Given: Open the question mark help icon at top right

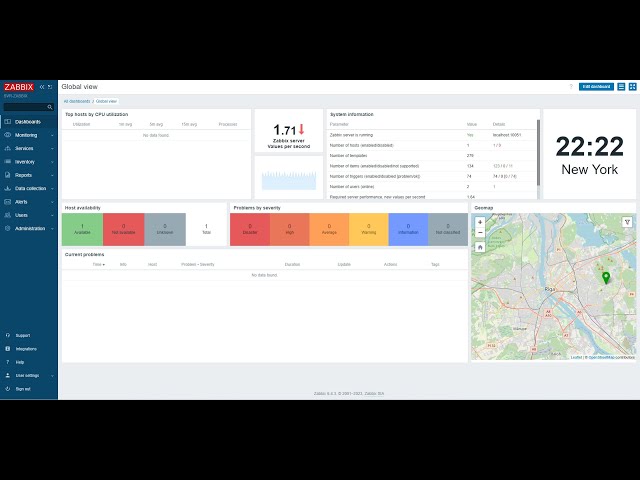Looking at the screenshot, I should tap(571, 87).
